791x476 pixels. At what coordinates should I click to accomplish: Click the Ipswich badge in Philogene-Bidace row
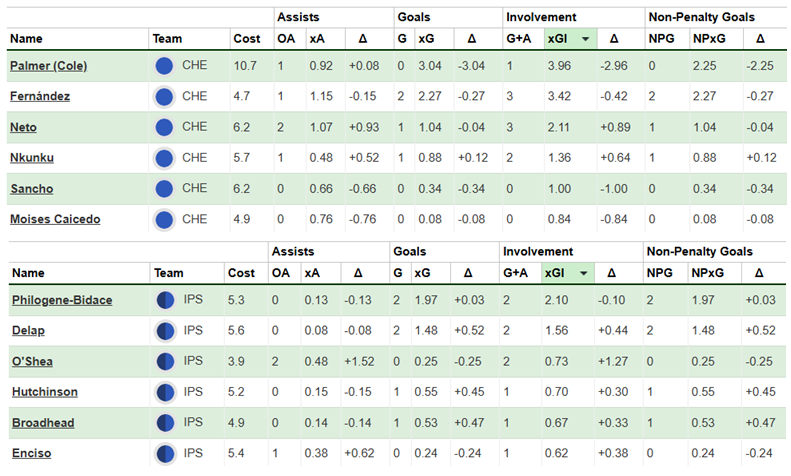165,300
